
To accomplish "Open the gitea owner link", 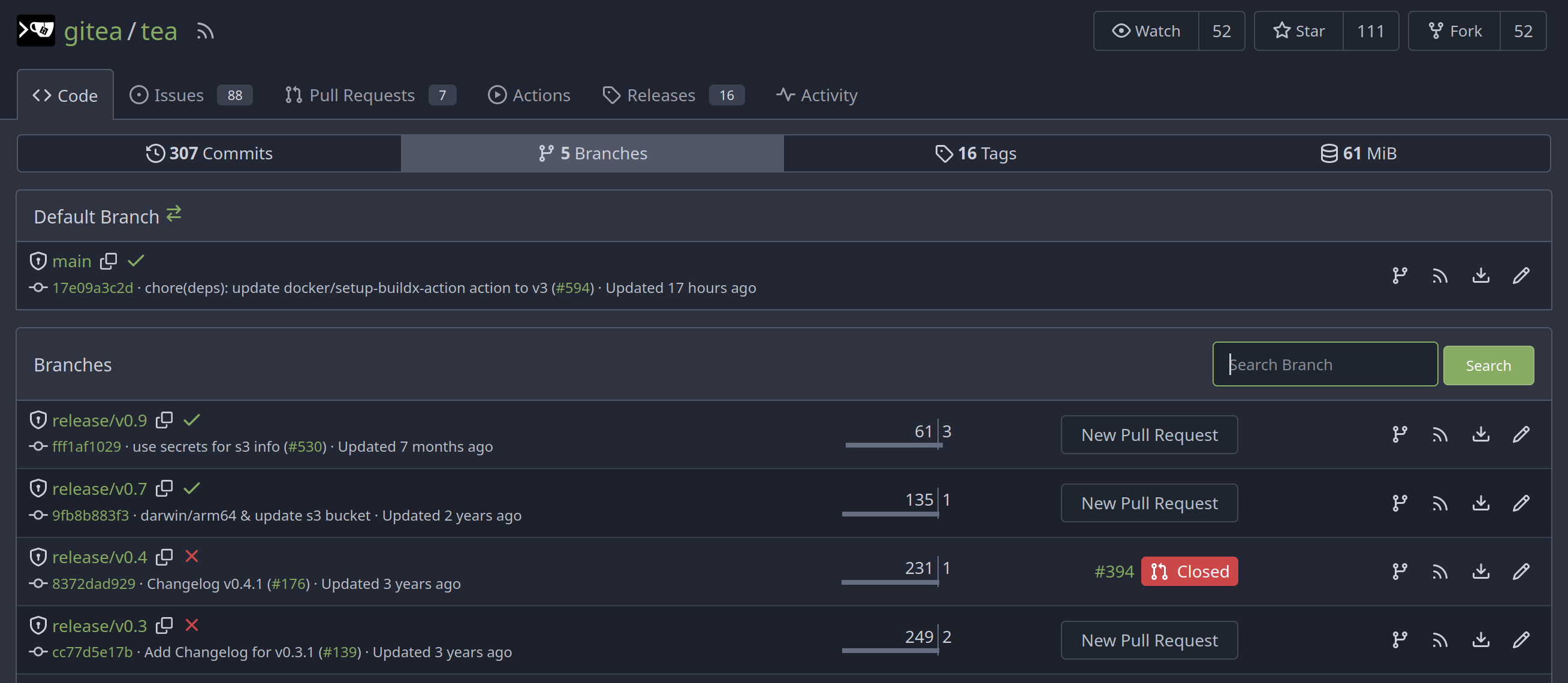I will tap(93, 31).
